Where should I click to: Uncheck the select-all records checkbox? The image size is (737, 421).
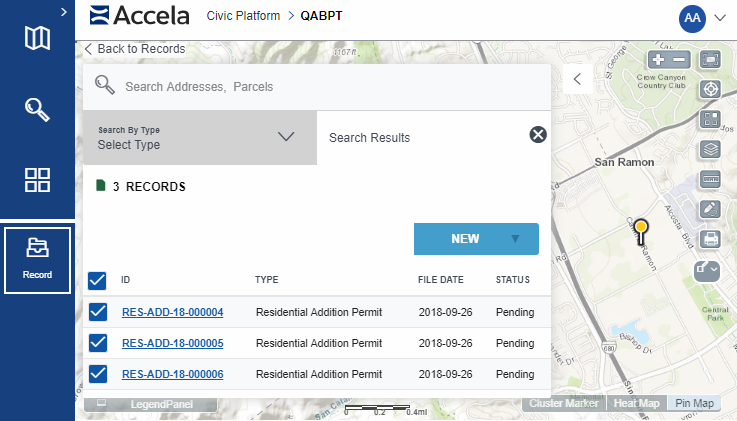[x=98, y=280]
